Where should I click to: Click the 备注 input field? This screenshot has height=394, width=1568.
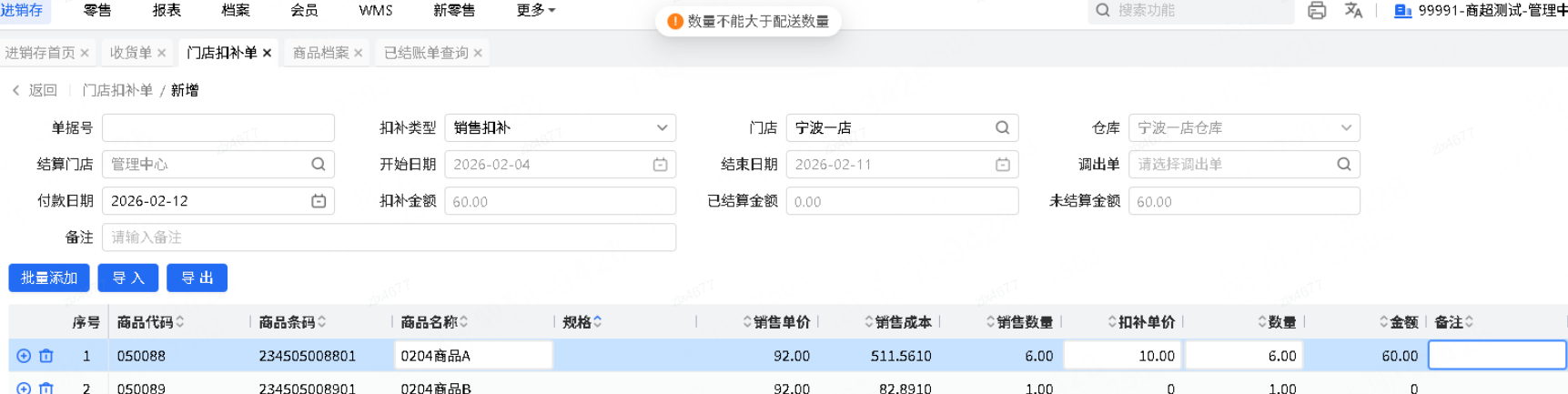click(x=389, y=237)
